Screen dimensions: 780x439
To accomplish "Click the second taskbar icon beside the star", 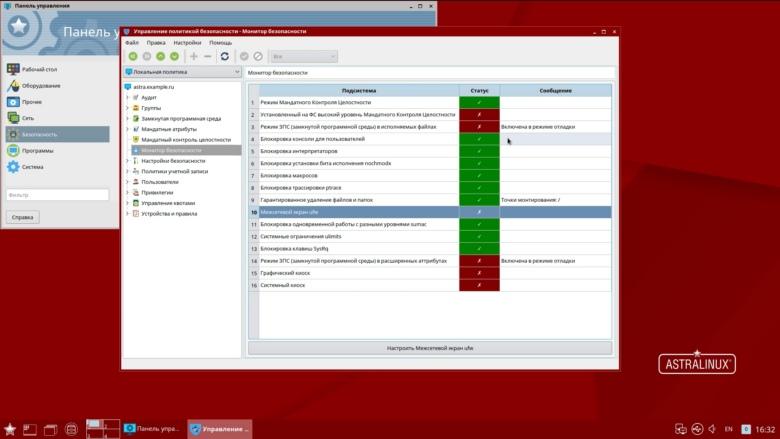I will pyautogui.click(x=30, y=429).
